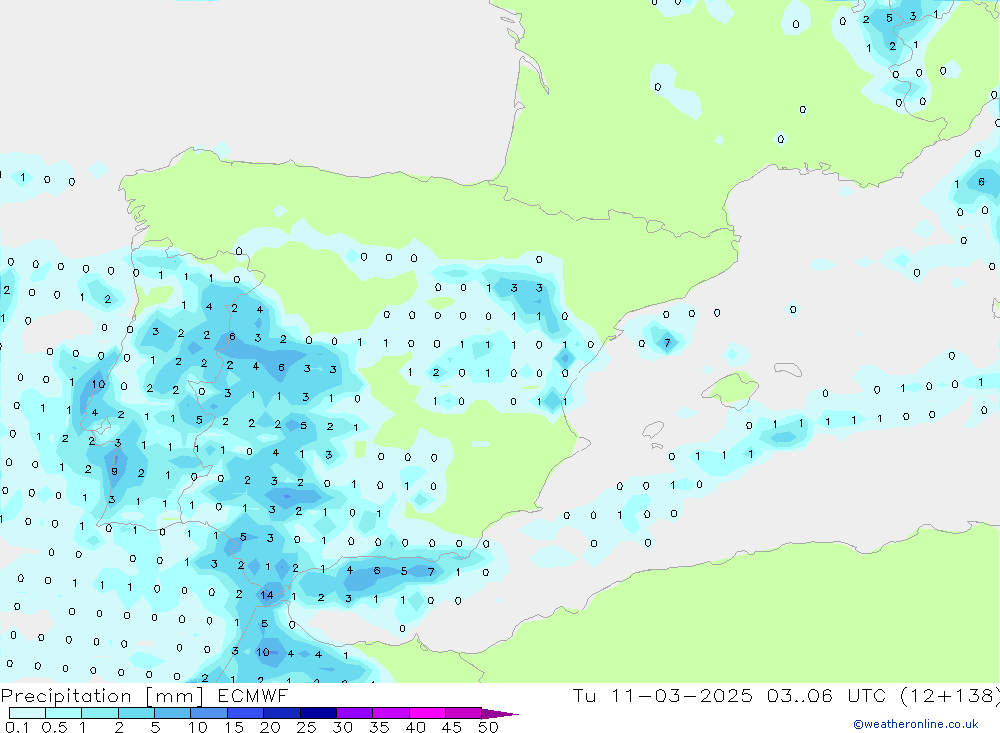Select the 10–15 mm legend color swatch
The width and height of the screenshot is (1000, 733).
(x=209, y=713)
